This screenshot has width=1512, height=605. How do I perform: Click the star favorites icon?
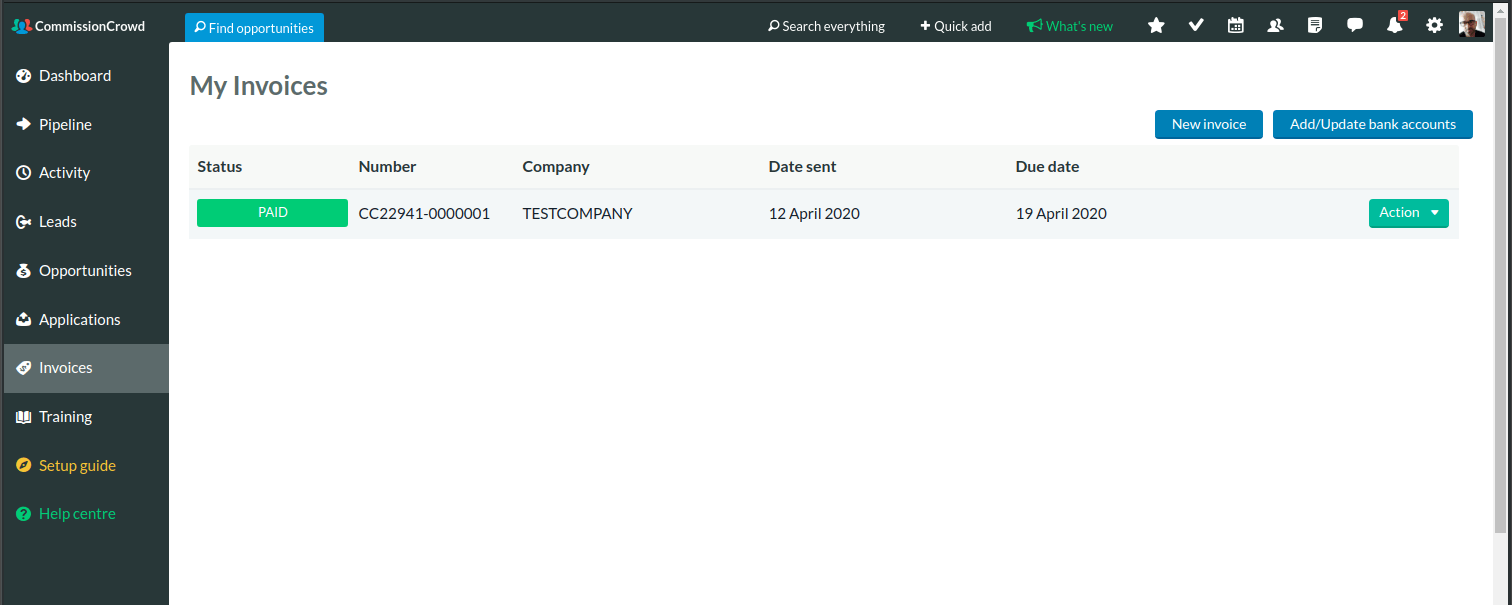point(1156,26)
